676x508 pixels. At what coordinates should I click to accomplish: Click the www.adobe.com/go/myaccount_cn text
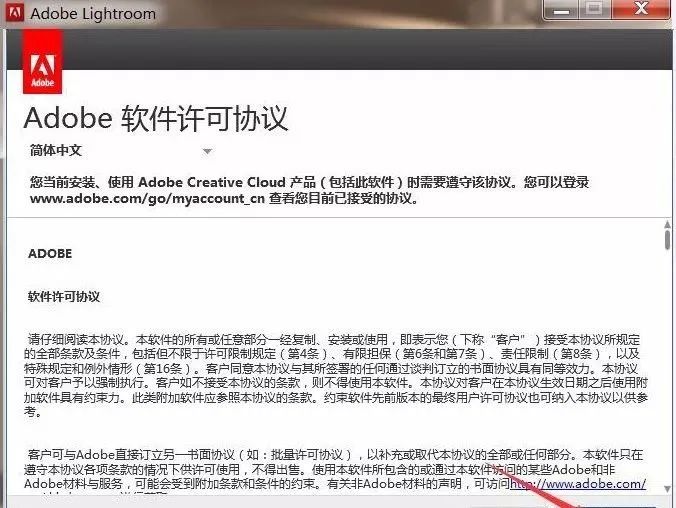point(147,199)
